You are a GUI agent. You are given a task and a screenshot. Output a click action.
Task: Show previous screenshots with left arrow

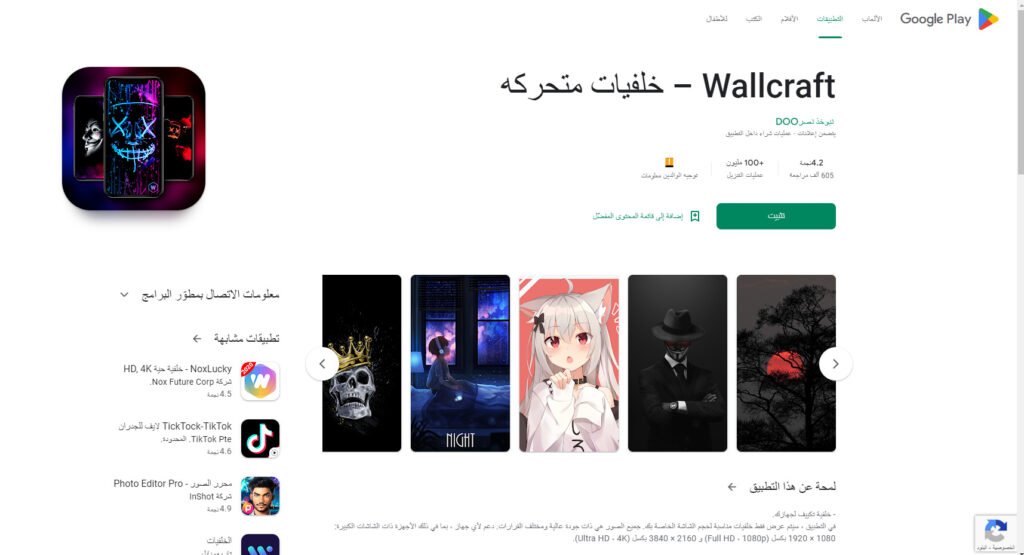click(323, 364)
